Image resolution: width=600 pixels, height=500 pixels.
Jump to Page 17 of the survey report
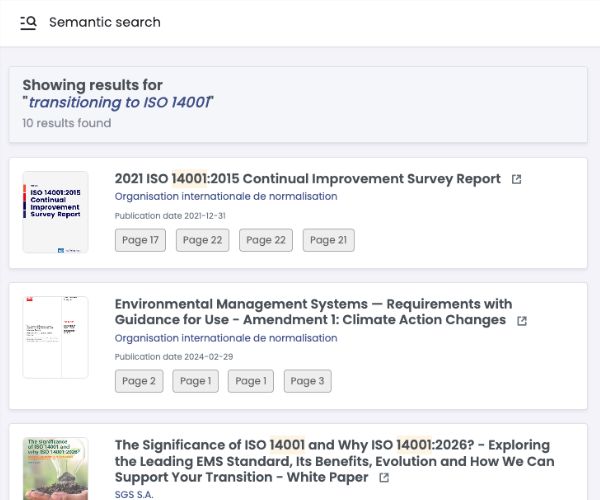[x=140, y=240]
